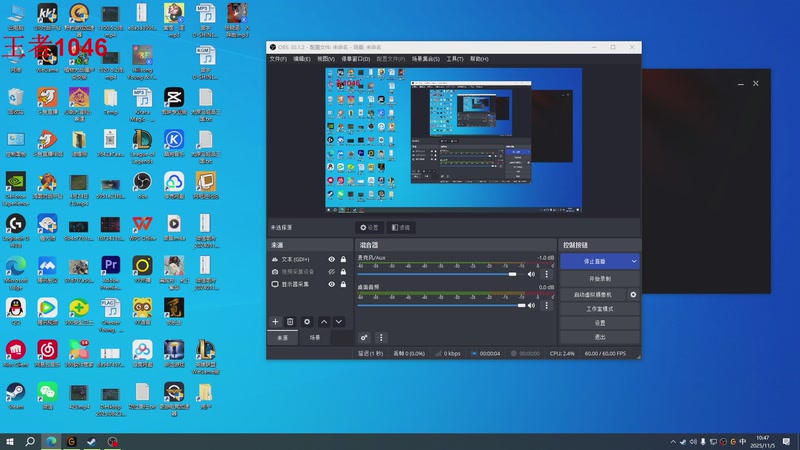Image resolution: width=800 pixels, height=450 pixels.
Task: Mute the 麦克风/Aux audio channel
Action: [532, 274]
